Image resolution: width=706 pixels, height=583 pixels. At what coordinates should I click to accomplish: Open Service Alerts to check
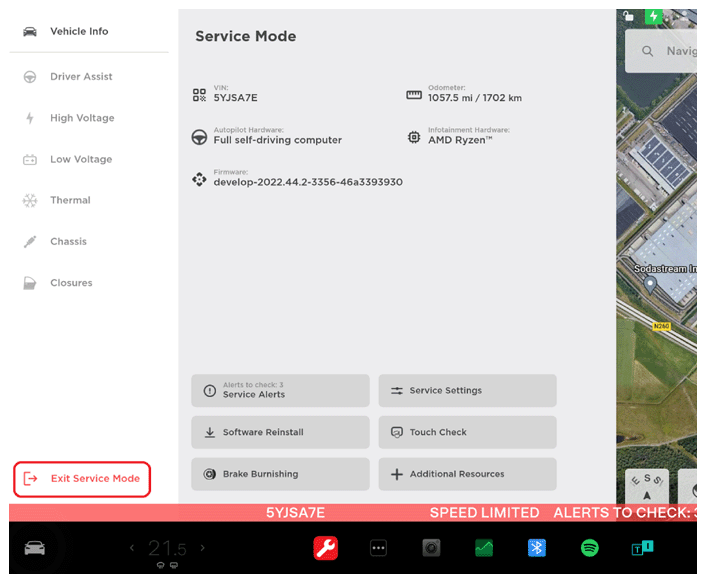tap(280, 391)
